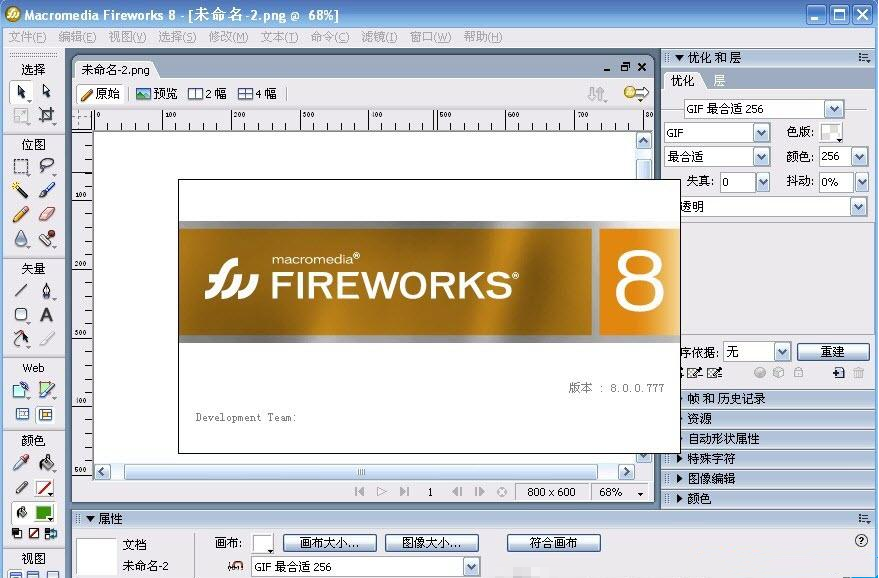Select the Eyedropper tool

point(21,463)
